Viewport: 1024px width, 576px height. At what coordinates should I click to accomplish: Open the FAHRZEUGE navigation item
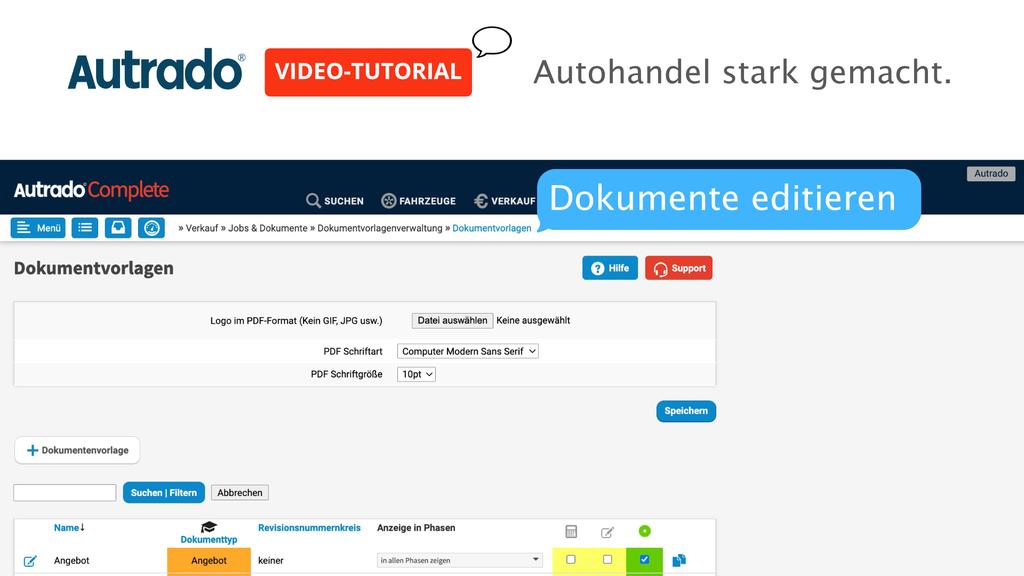pos(419,200)
